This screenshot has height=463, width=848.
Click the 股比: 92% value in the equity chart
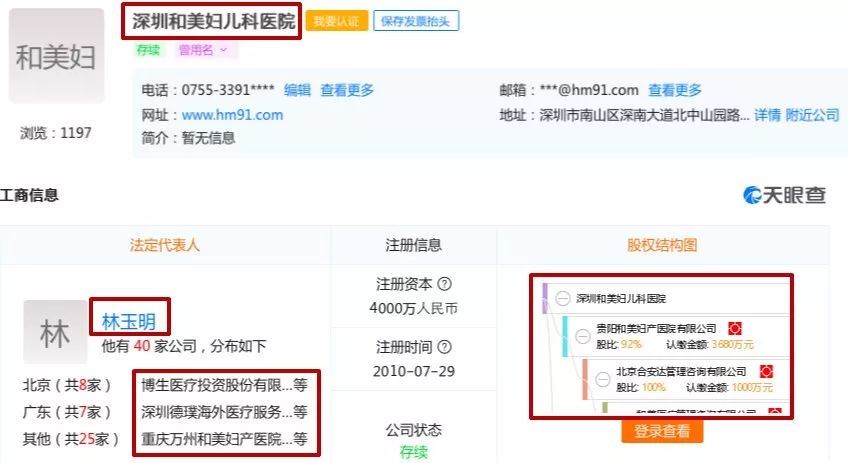pyautogui.click(x=619, y=345)
